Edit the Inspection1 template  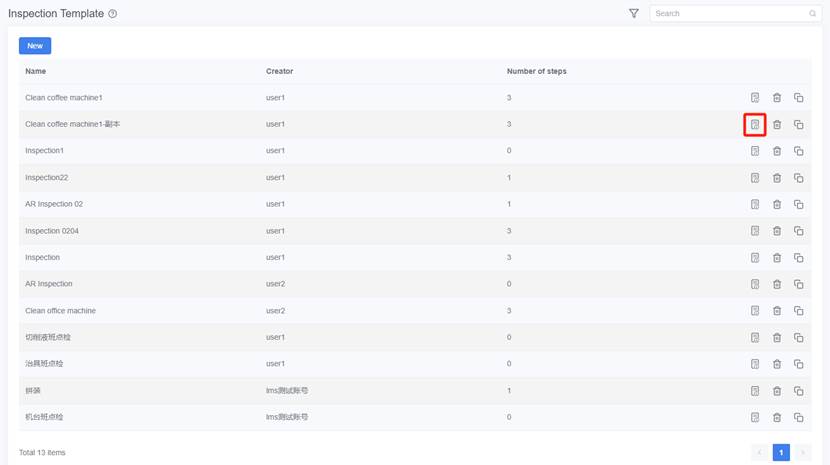tap(755, 151)
